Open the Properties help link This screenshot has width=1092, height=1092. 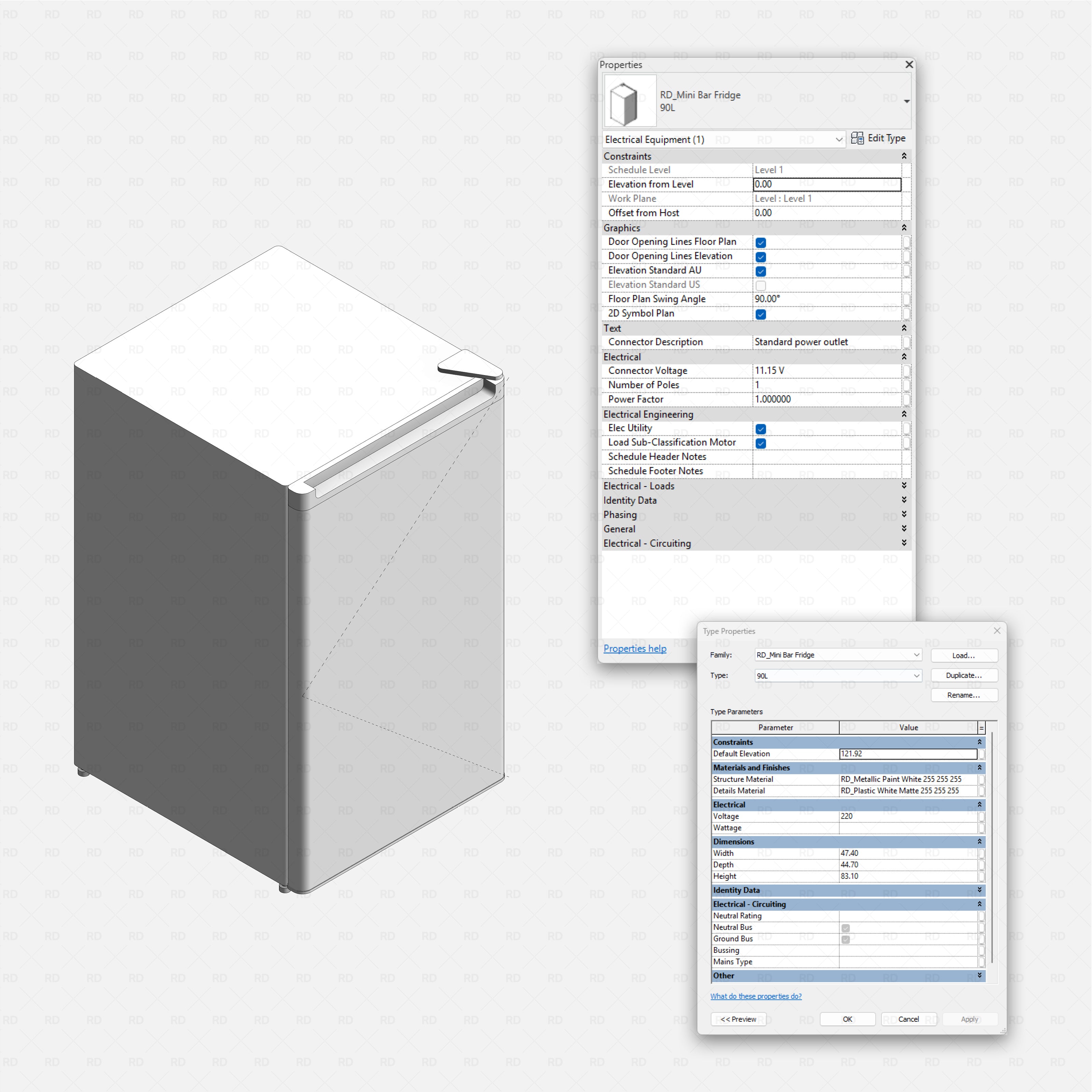[x=635, y=648]
